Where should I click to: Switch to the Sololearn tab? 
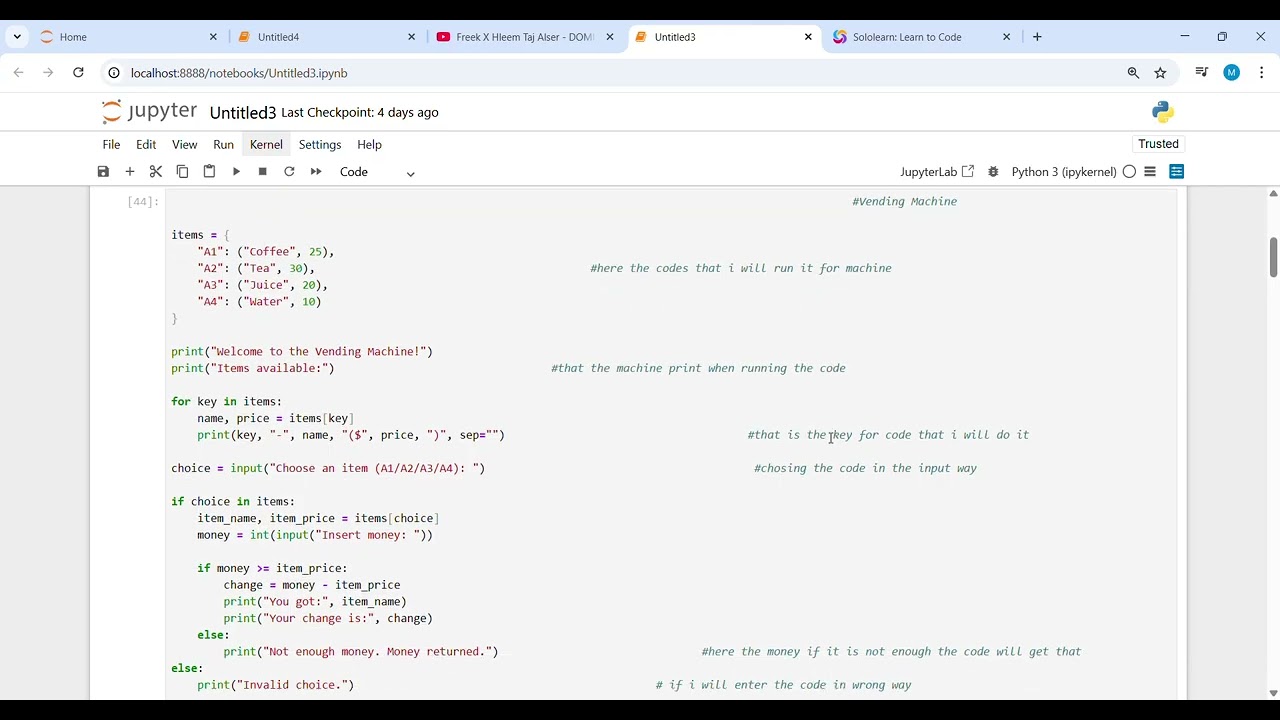pyautogui.click(x=922, y=37)
